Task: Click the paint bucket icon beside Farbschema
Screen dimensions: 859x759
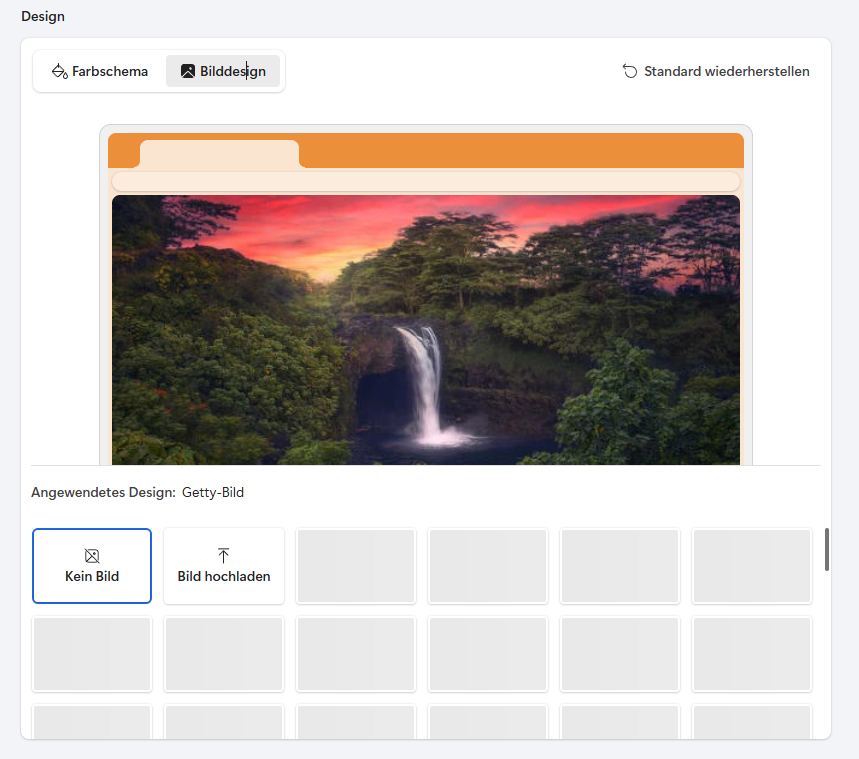Action: click(x=59, y=72)
